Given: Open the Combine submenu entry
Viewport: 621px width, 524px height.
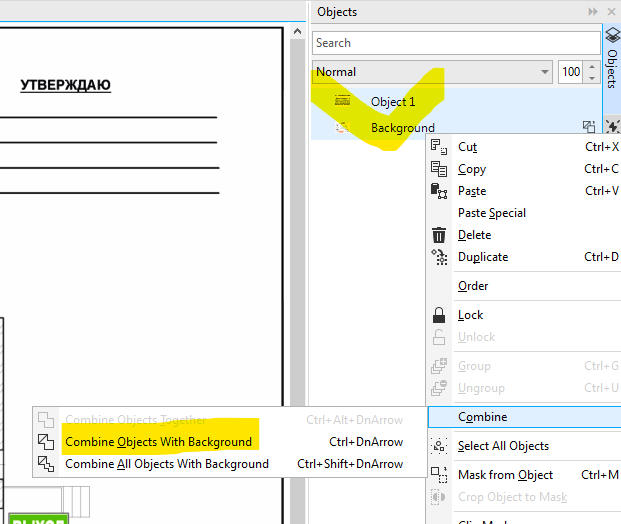Looking at the screenshot, I should click(x=525, y=417).
